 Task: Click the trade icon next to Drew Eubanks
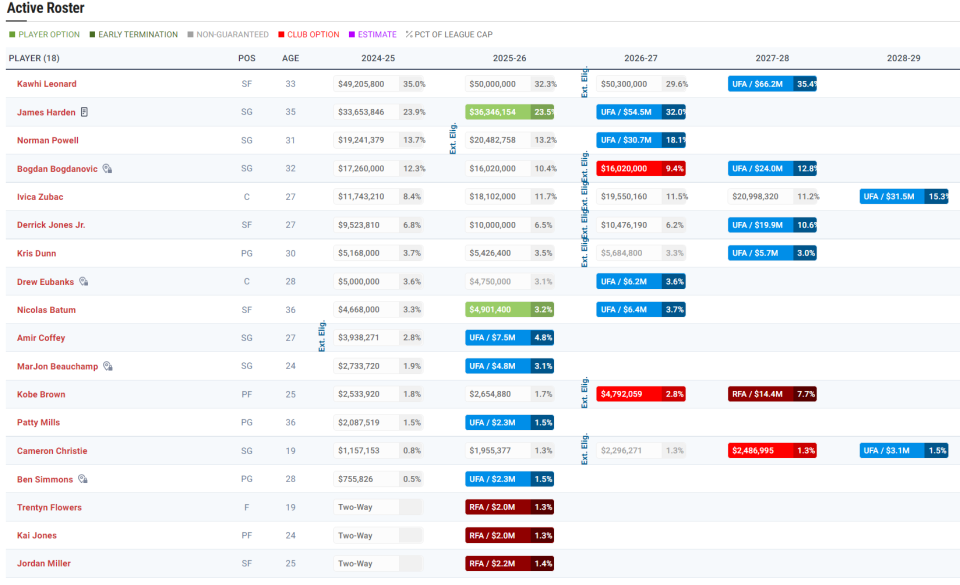click(84, 281)
